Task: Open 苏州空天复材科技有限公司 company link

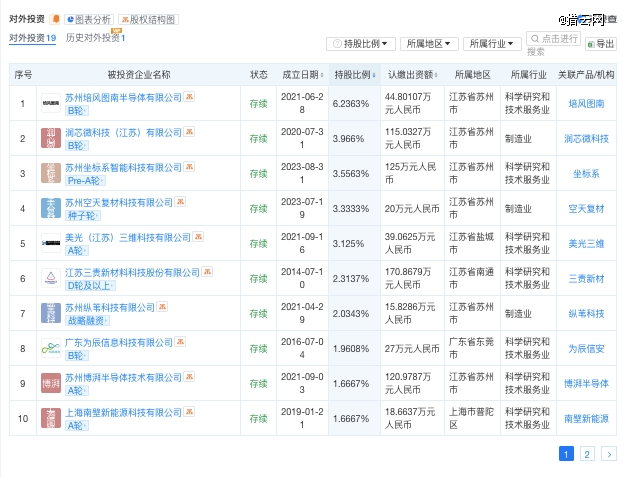Action: pos(119,203)
